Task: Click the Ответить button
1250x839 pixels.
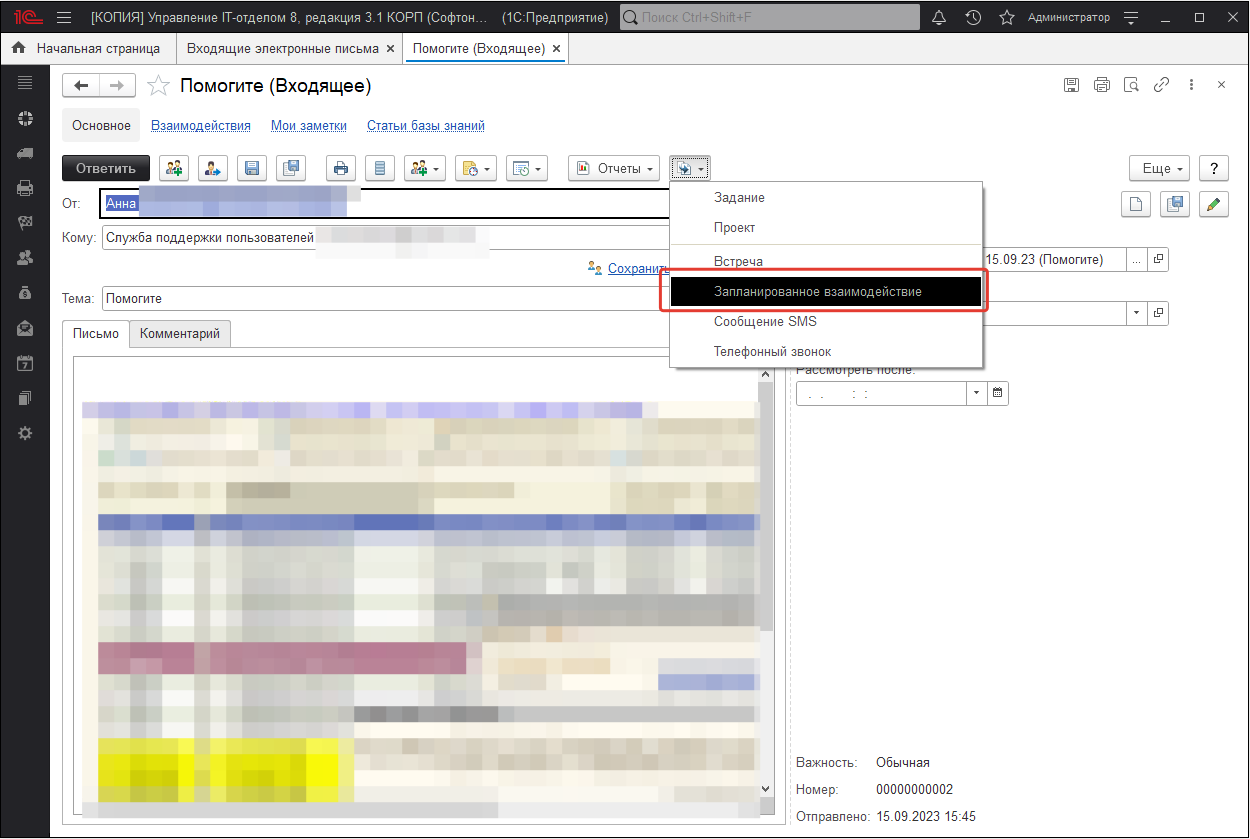Action: (106, 169)
